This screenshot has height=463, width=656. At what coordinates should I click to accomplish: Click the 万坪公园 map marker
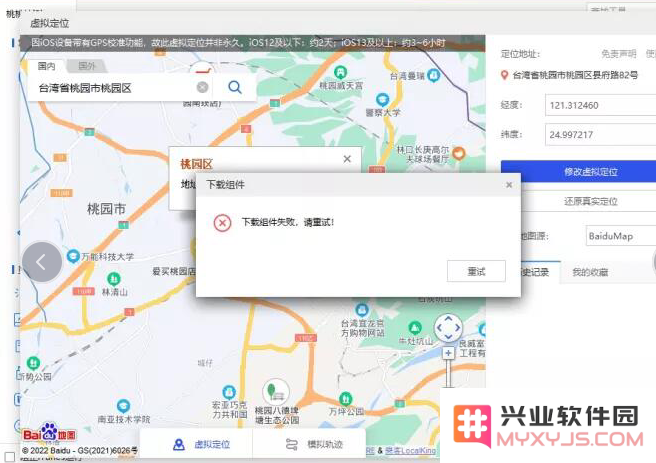pyautogui.click(x=345, y=399)
